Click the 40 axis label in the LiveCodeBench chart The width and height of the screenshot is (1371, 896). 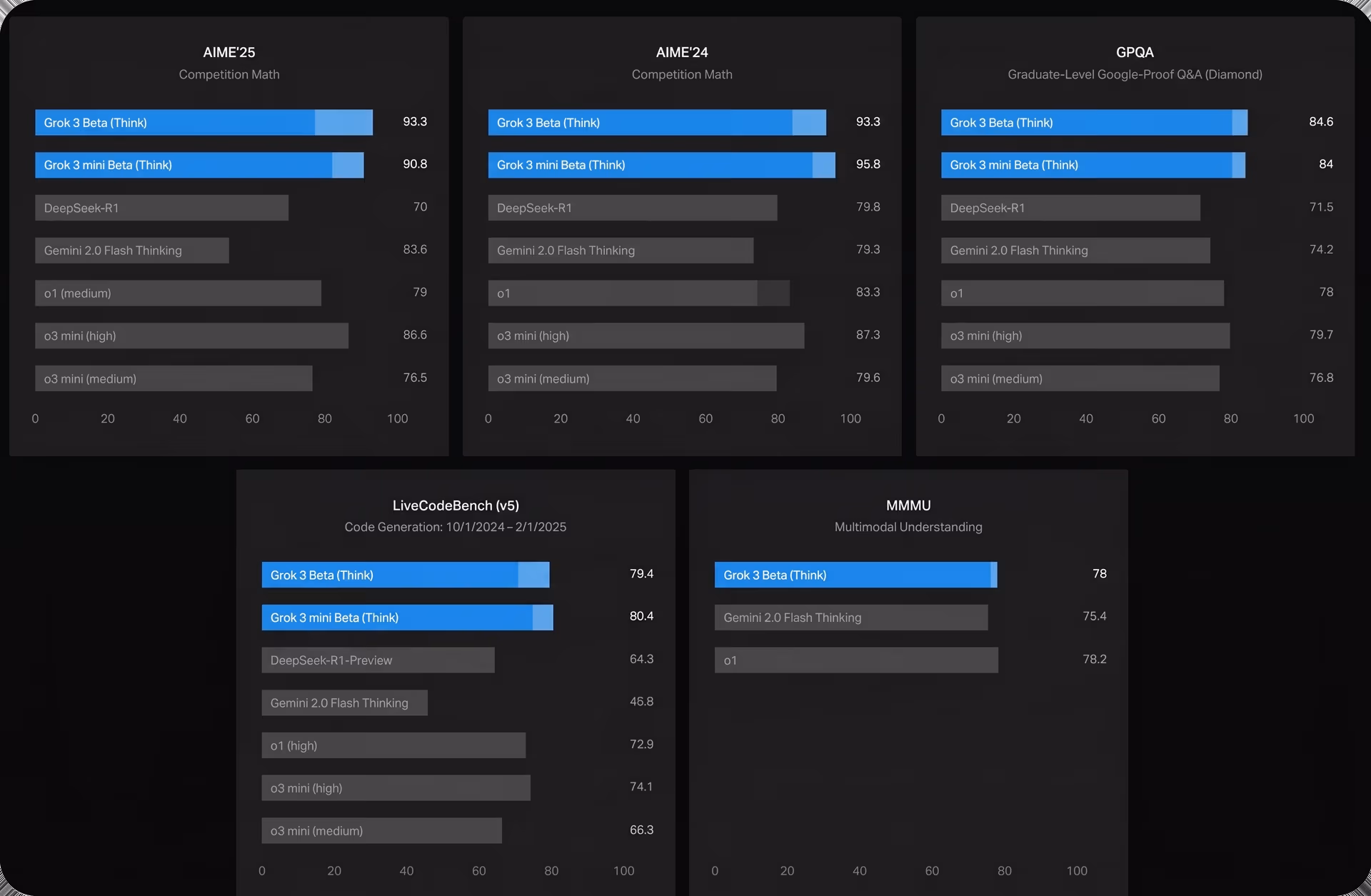point(406,871)
